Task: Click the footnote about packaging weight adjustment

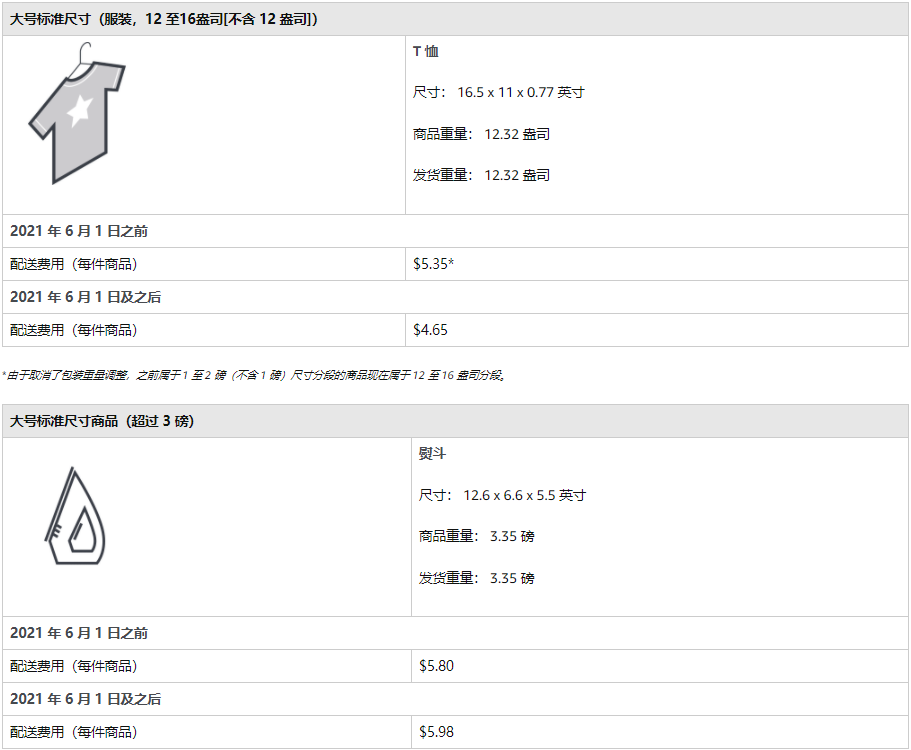Action: tap(254, 375)
